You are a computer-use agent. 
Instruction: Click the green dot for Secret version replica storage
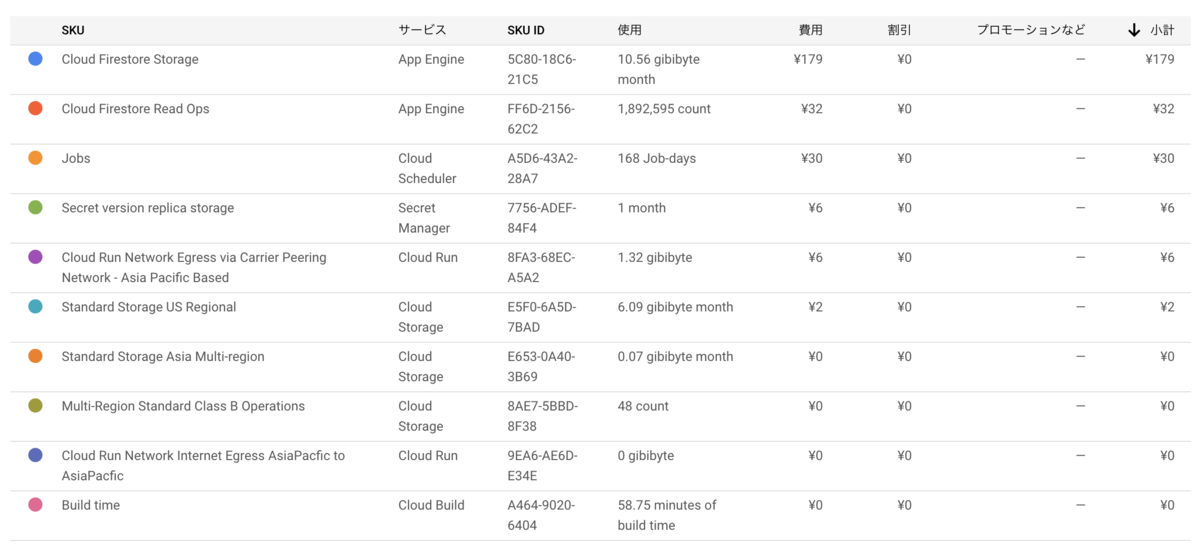[x=35, y=207]
